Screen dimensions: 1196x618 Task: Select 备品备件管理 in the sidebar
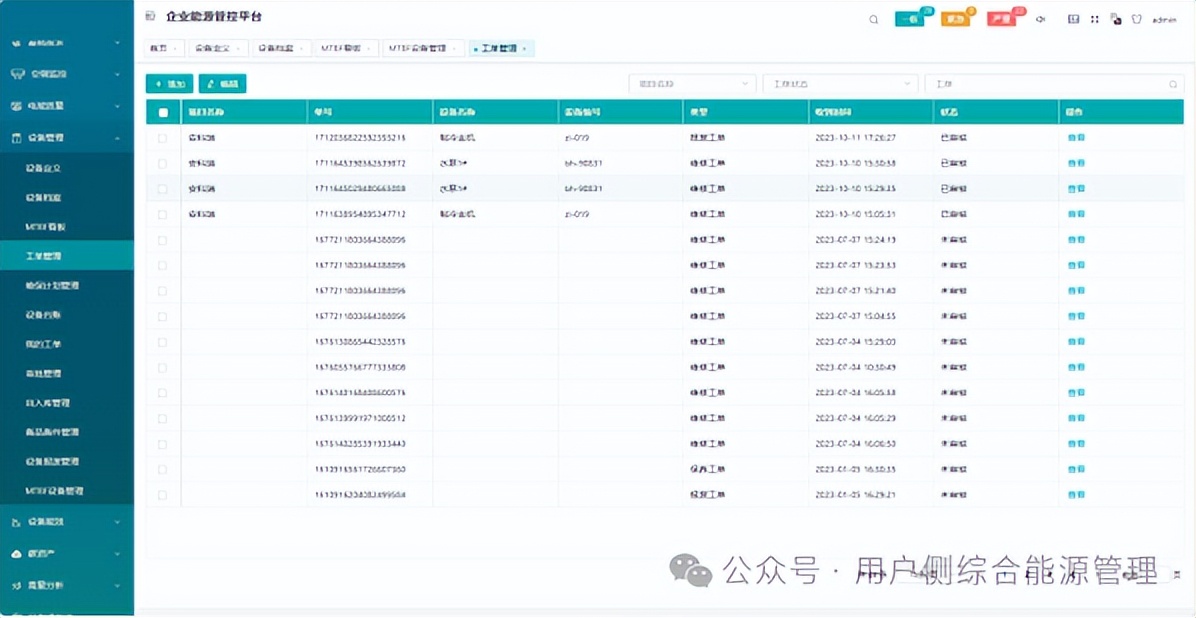(x=66, y=432)
